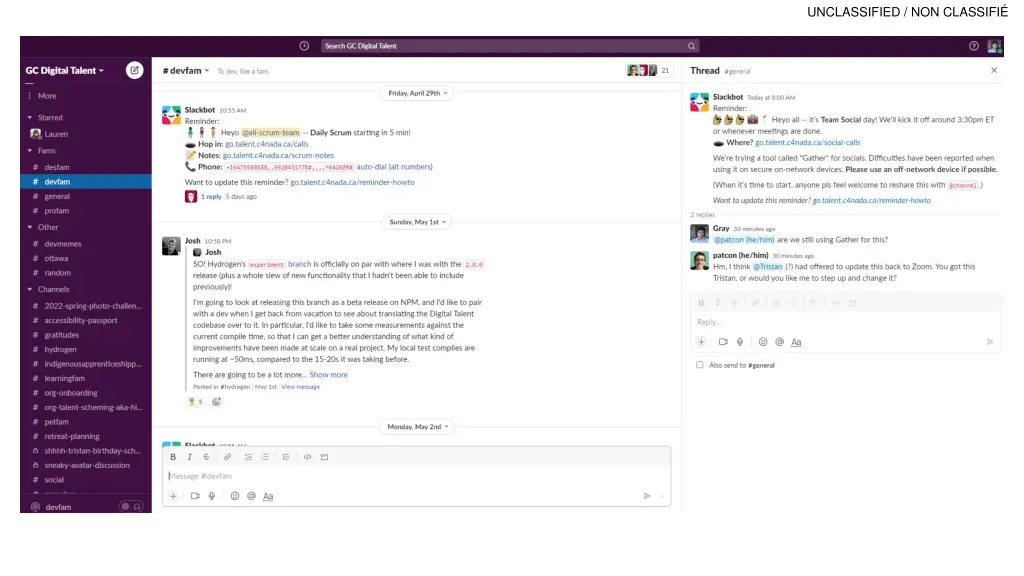Collapse the Other section

(x=29, y=227)
